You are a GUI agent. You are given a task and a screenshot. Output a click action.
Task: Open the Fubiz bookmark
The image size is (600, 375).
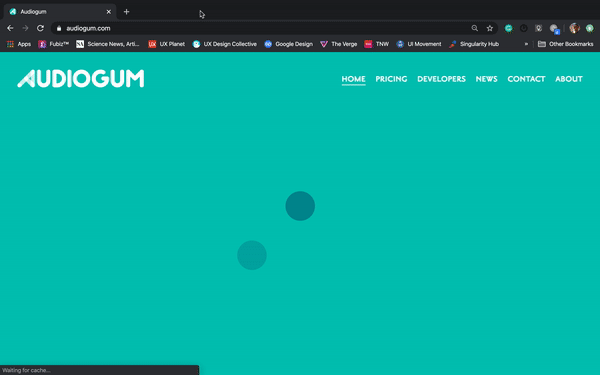[54, 44]
